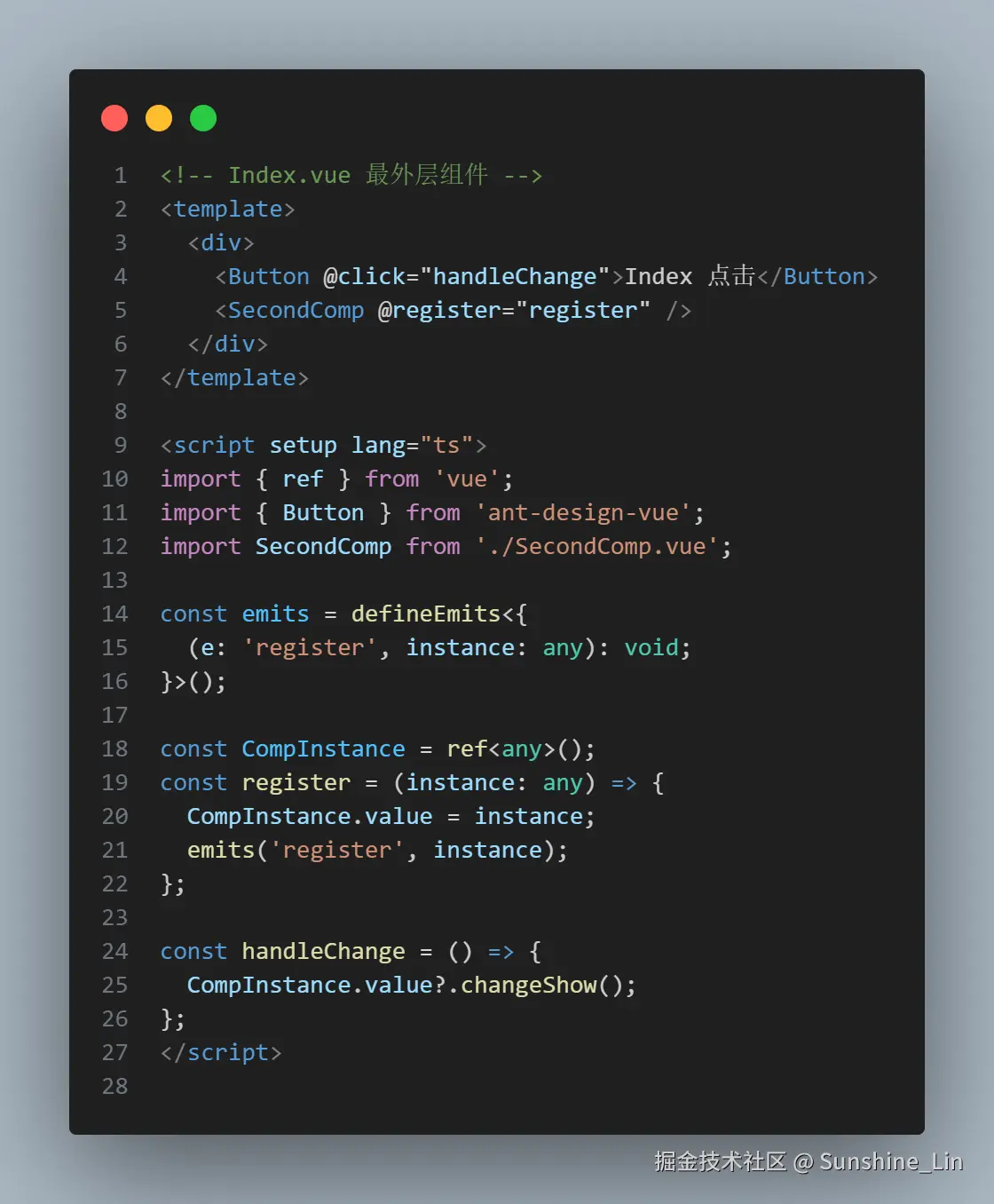Click the closing script tag on line 27

click(x=221, y=1053)
